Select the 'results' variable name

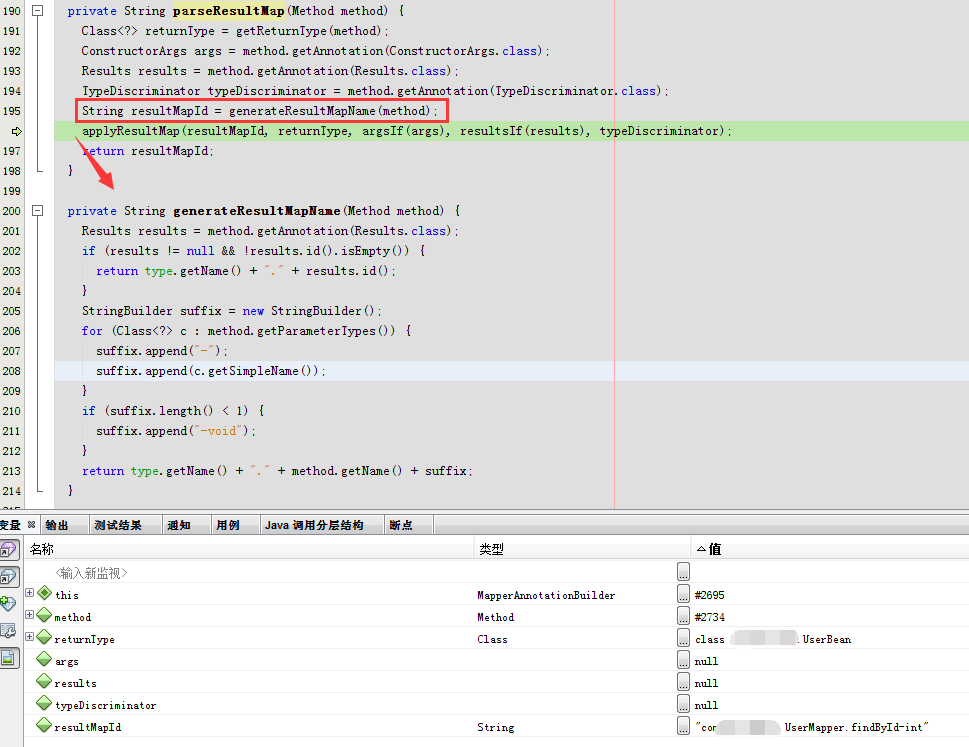point(75,683)
